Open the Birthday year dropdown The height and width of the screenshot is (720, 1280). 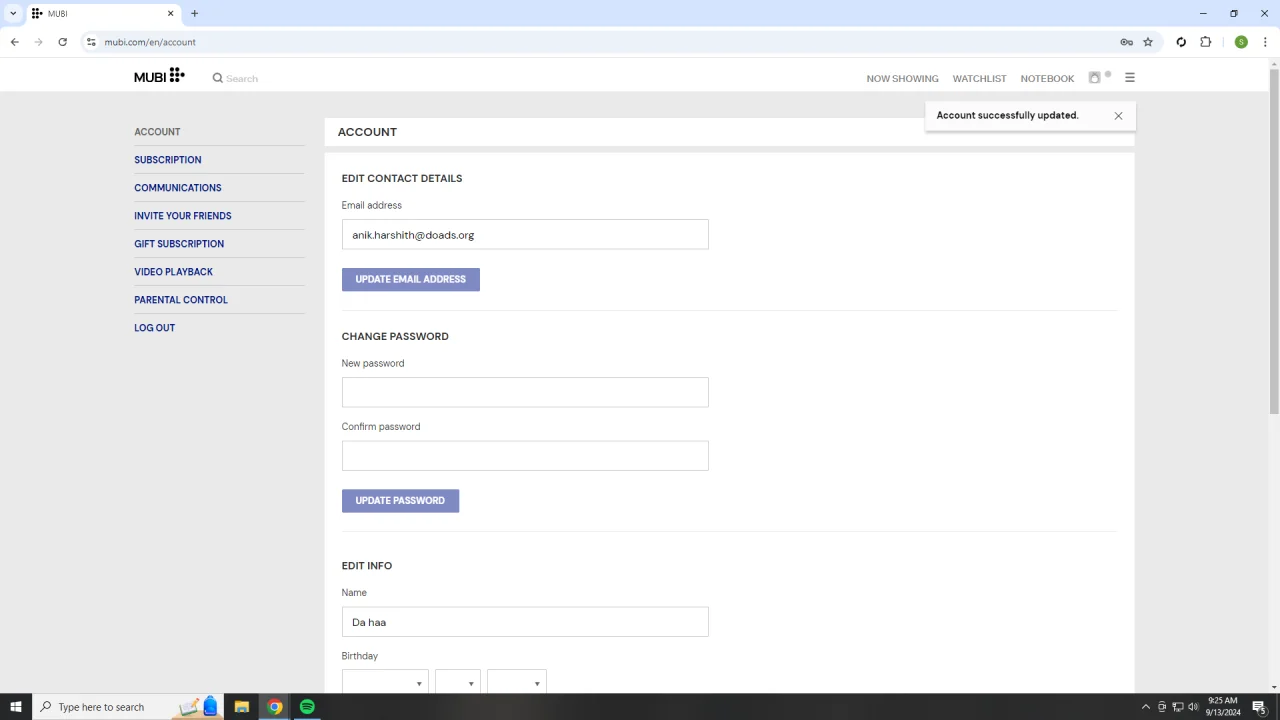click(517, 681)
